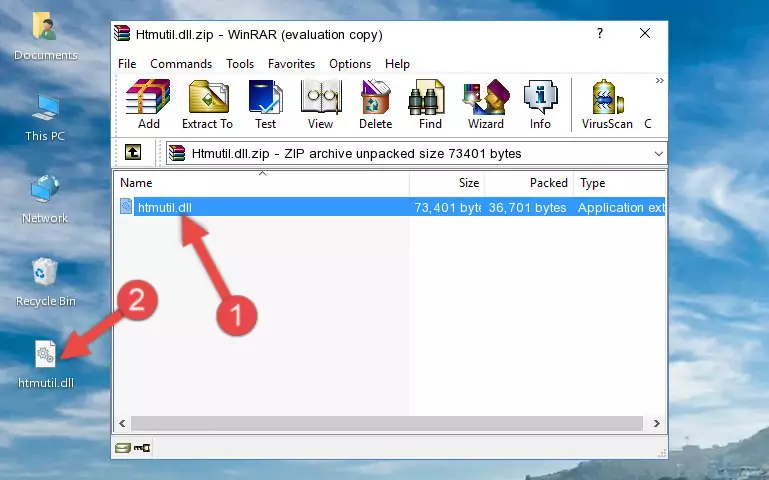
Task: Open the View tool
Action: coord(321,104)
